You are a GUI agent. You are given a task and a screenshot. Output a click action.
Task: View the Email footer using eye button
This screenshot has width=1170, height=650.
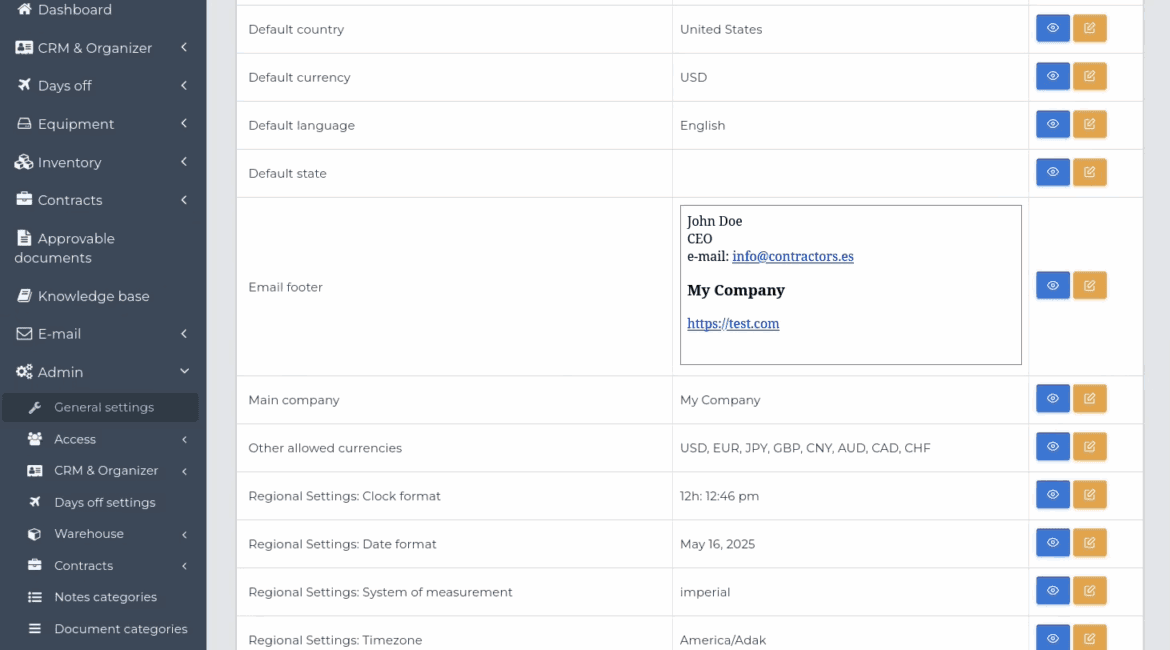tap(1052, 287)
